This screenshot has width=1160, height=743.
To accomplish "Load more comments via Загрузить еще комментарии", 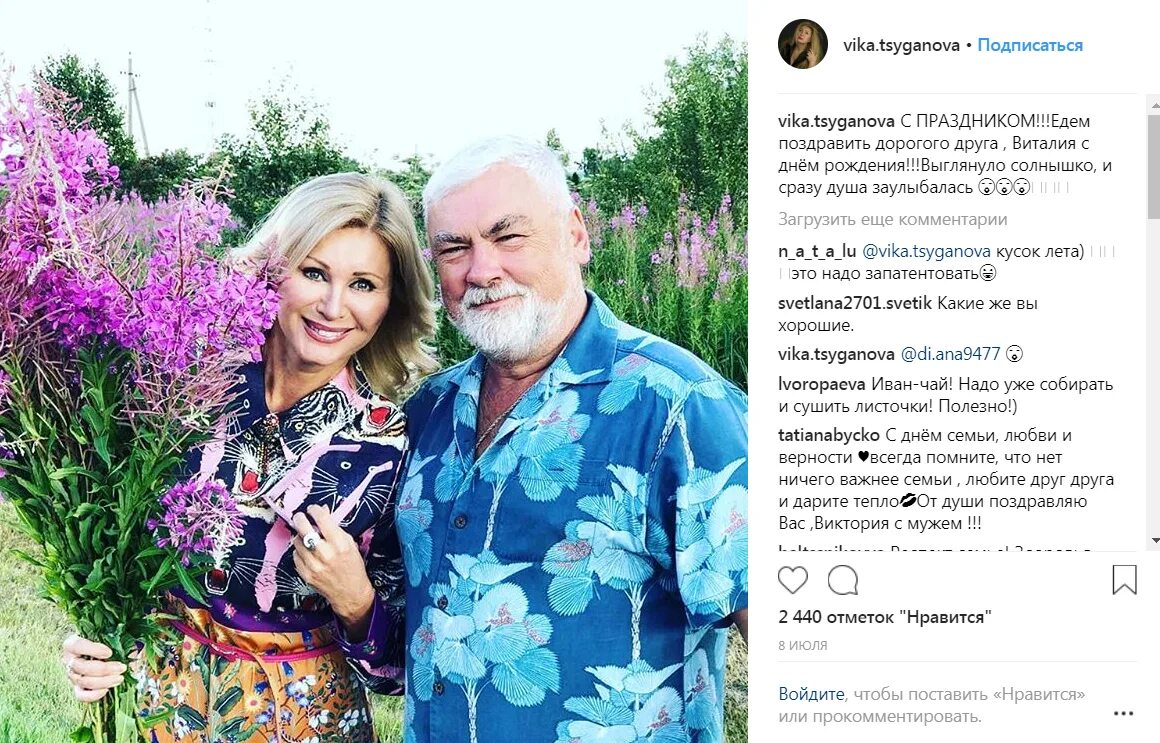I will click(892, 219).
